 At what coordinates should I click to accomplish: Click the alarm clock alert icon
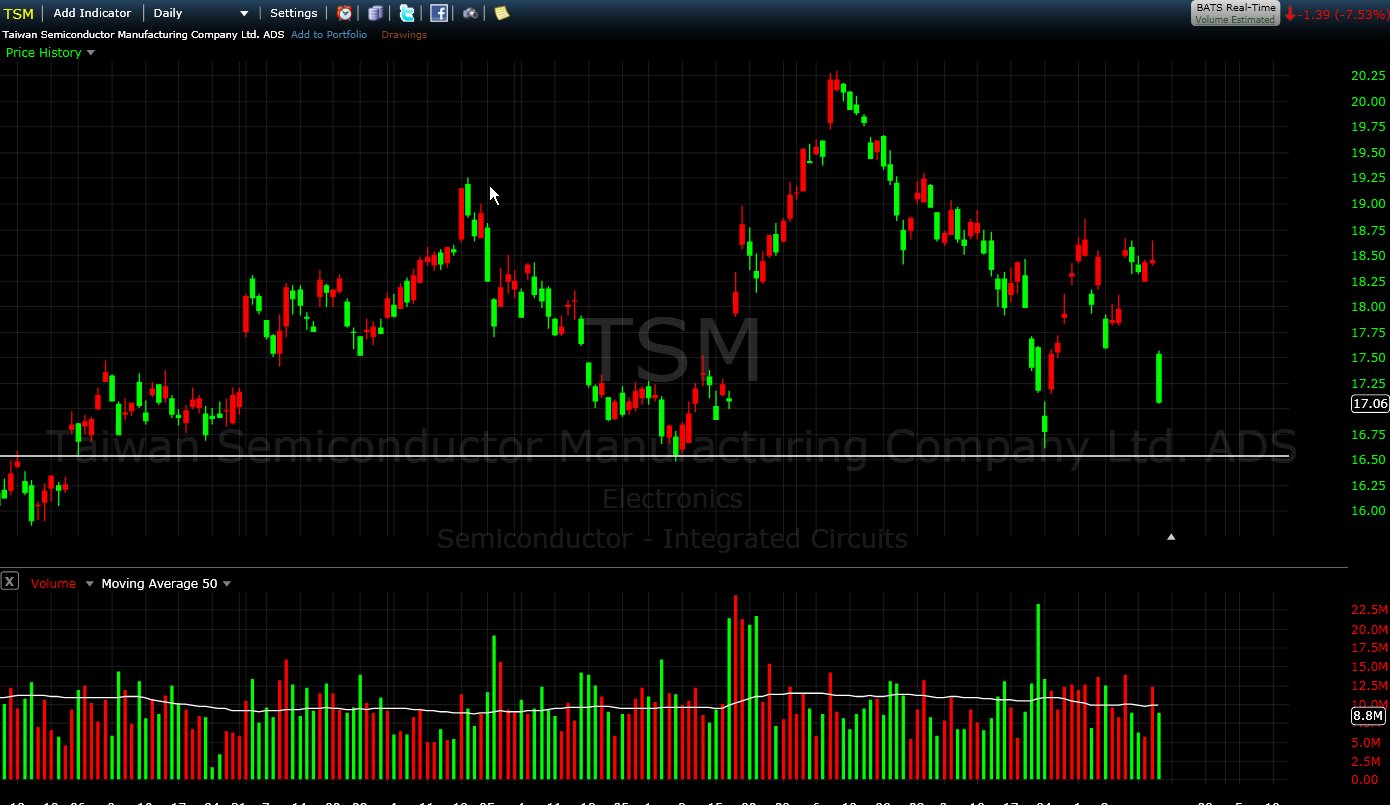344,13
